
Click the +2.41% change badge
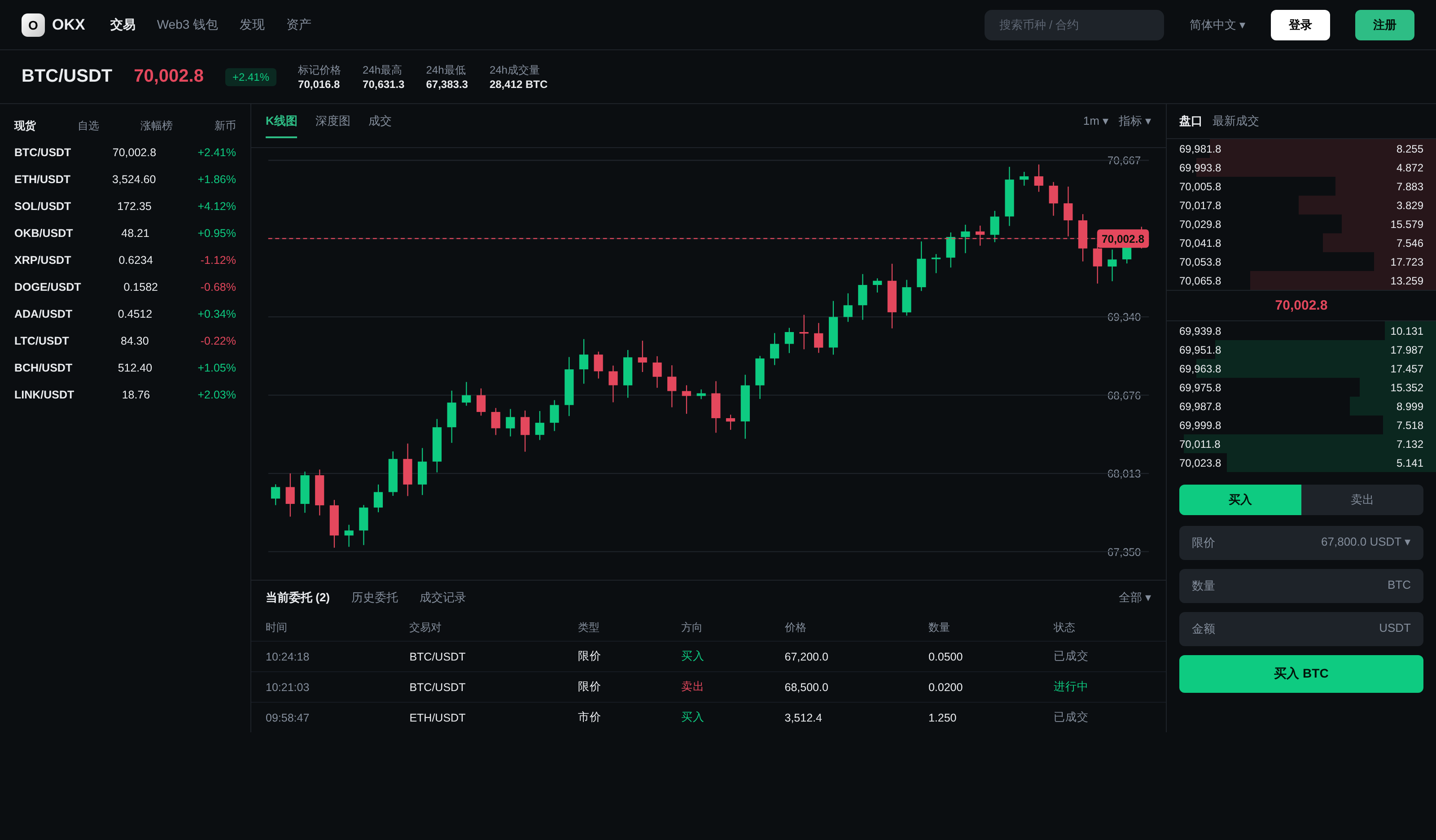coord(251,77)
